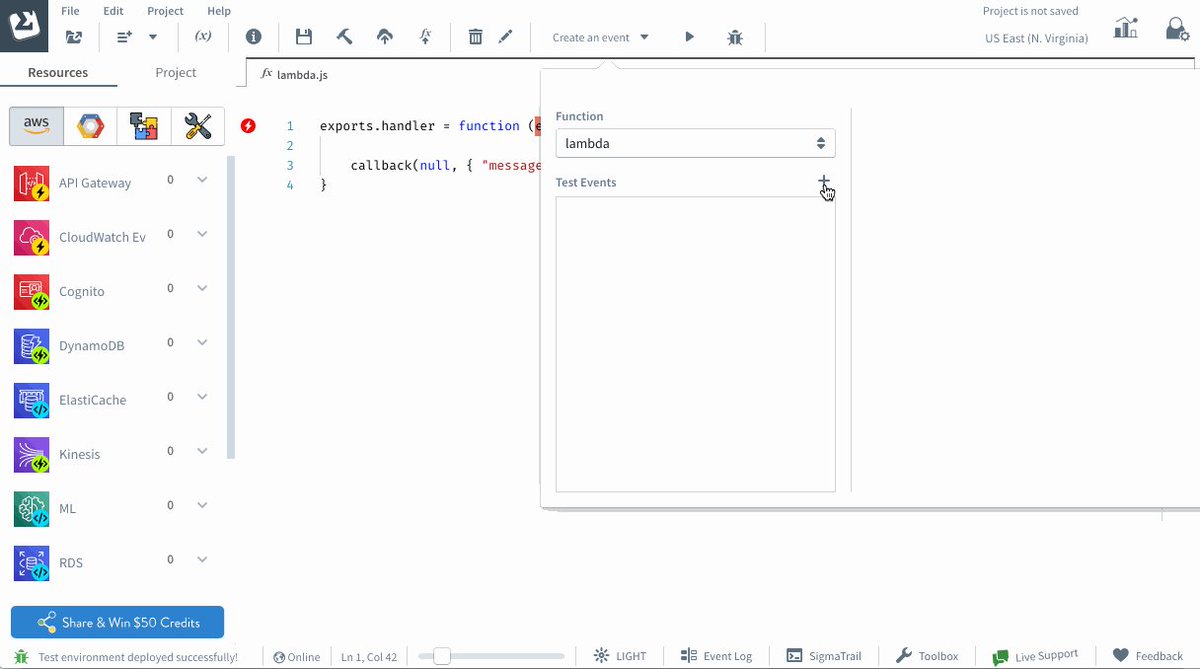
Task: Open the Event Log panel
Action: 716,656
